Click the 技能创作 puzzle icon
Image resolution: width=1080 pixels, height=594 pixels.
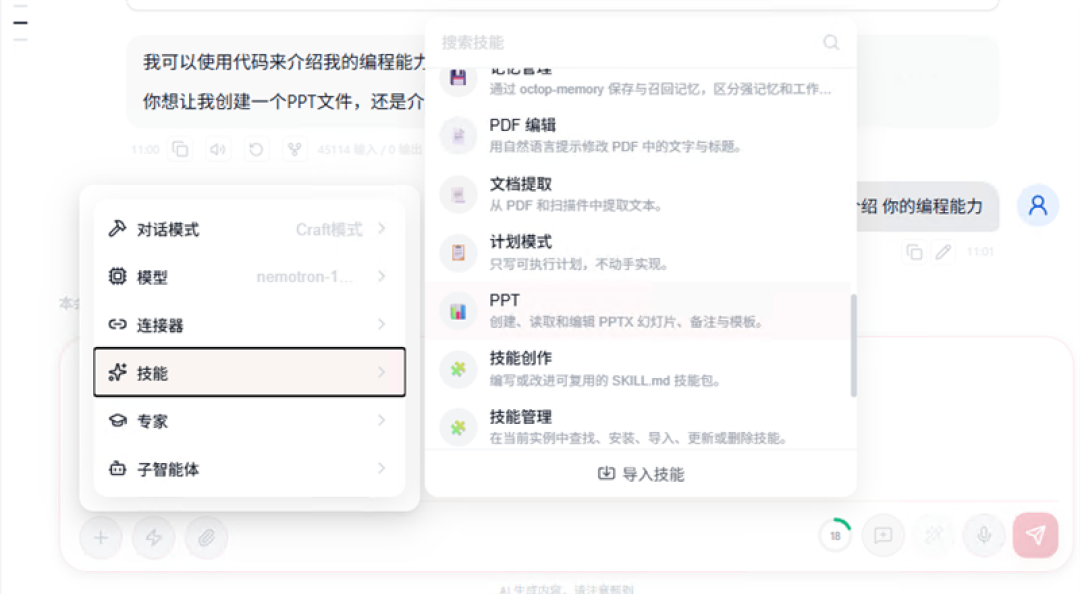click(x=458, y=369)
